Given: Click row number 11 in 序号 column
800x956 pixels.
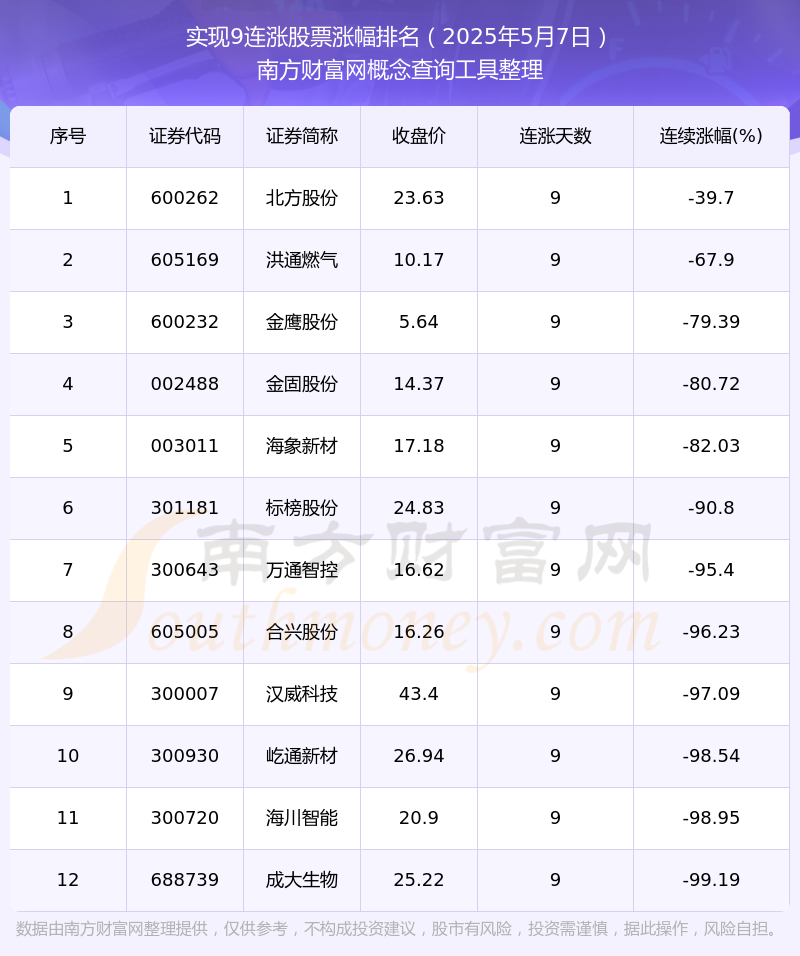Looking at the screenshot, I should 68,818.
